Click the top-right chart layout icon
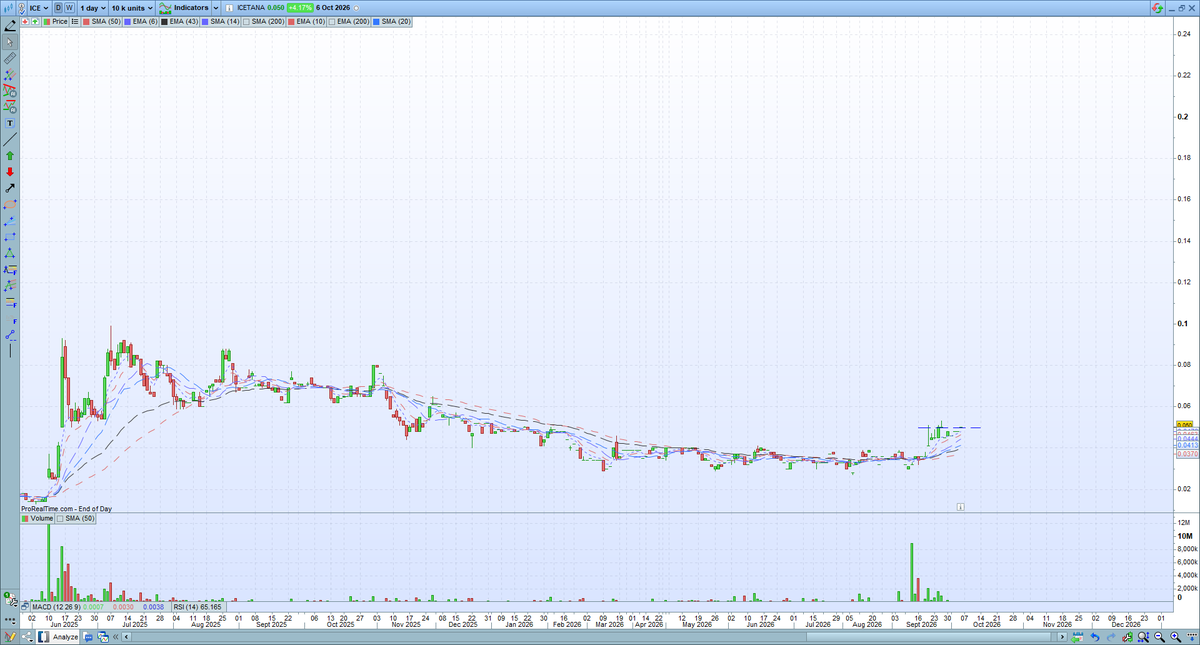This screenshot has height=645, width=1200. [x=1157, y=7]
